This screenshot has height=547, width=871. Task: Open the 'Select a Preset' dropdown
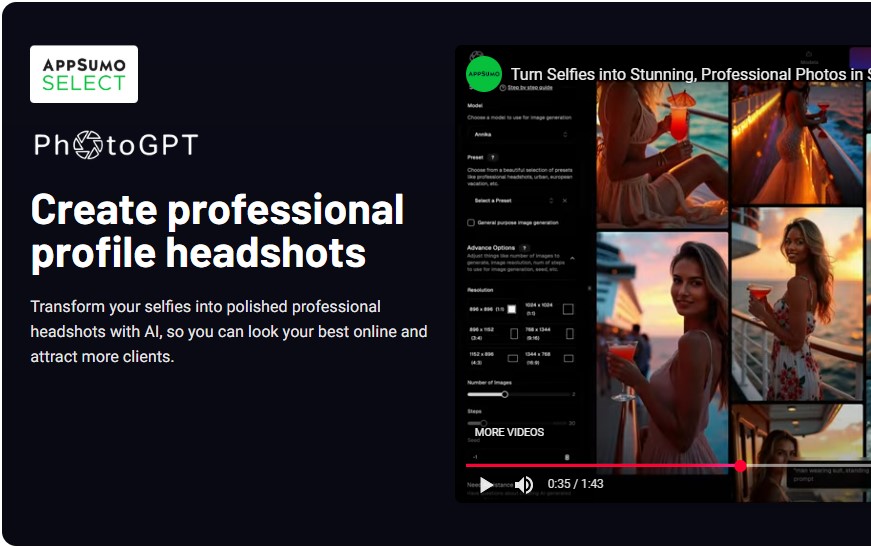tap(512, 200)
